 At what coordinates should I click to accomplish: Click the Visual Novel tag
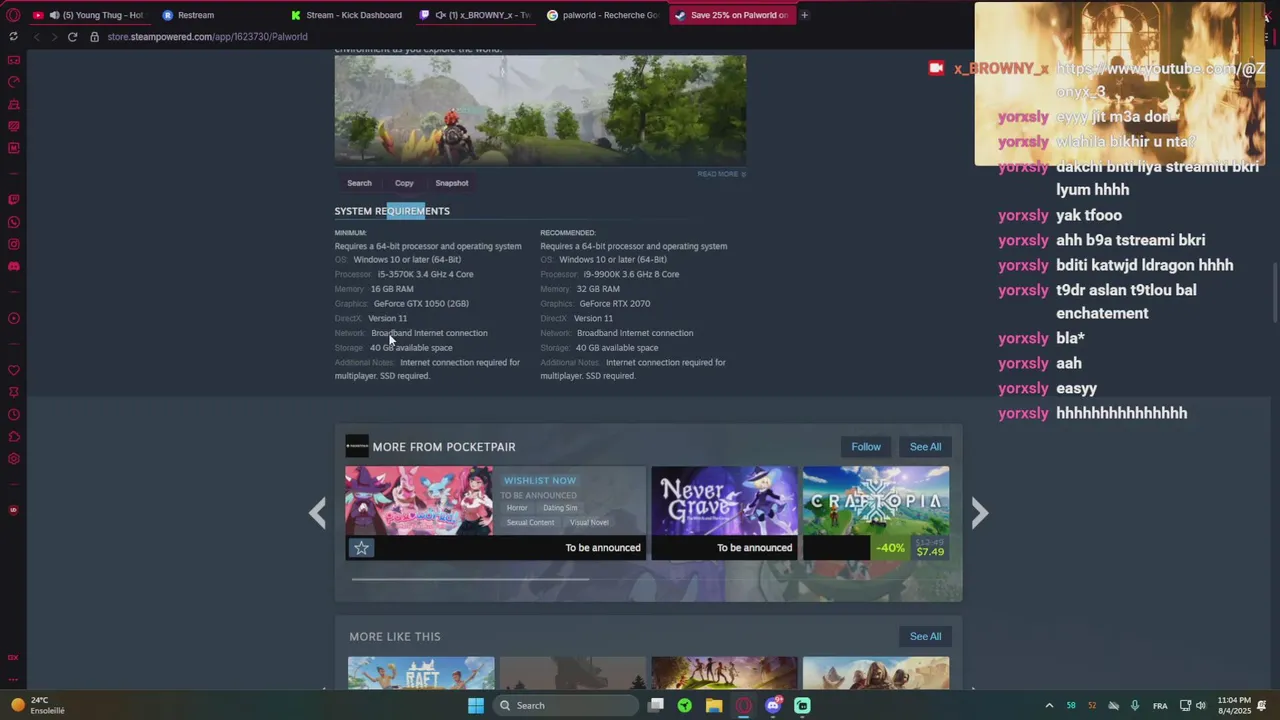click(589, 522)
